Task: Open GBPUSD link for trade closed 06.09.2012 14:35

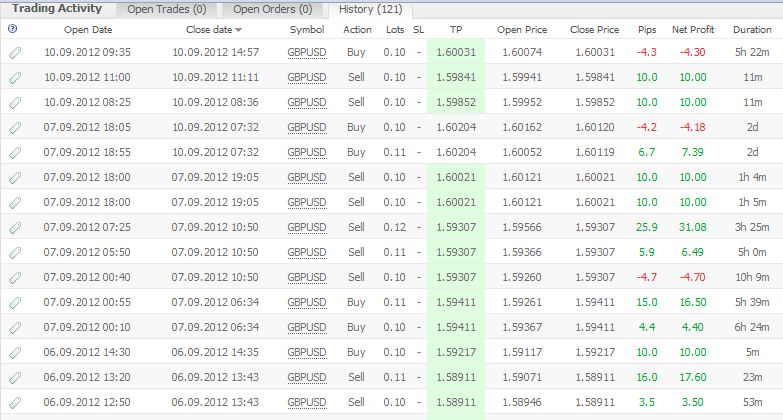Action: [307, 352]
